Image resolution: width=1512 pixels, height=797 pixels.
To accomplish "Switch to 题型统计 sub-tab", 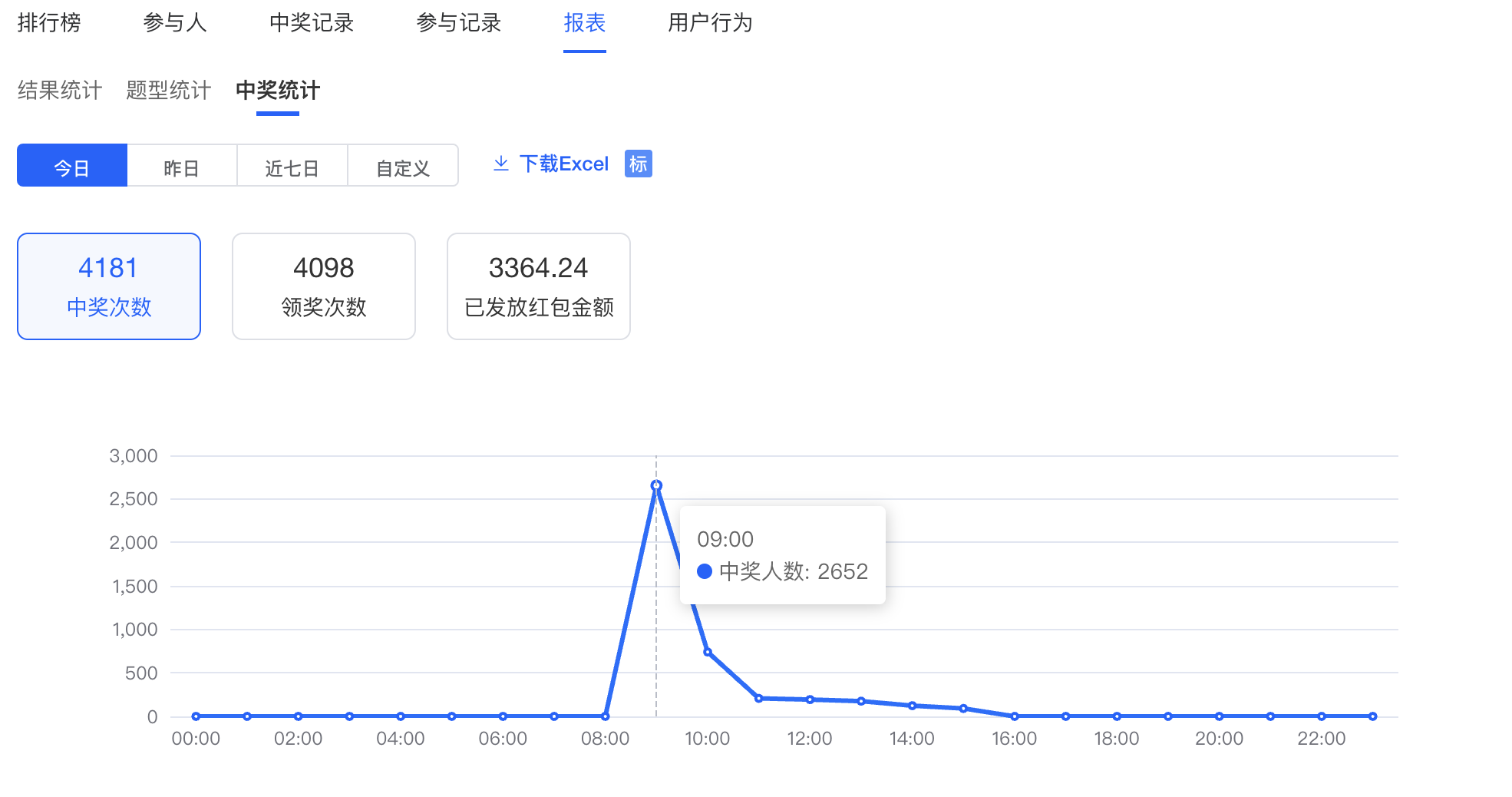I will 169,91.
